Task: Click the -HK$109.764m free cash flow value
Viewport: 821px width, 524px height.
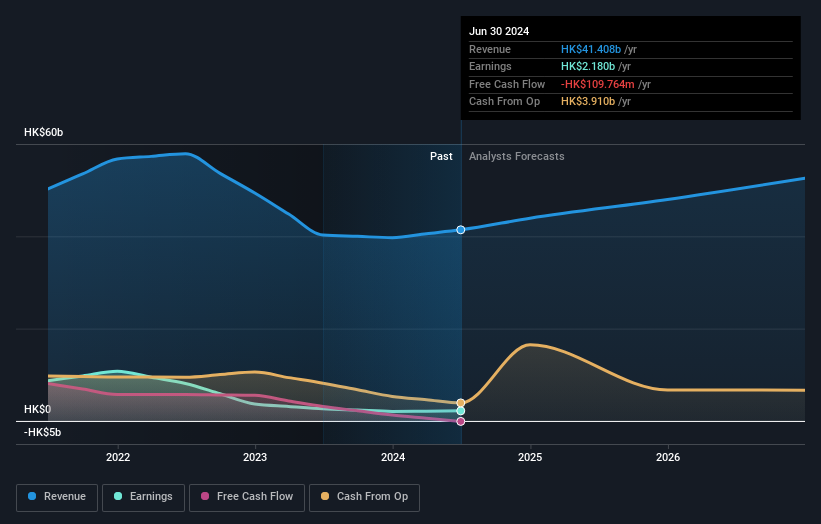Action: click(597, 84)
